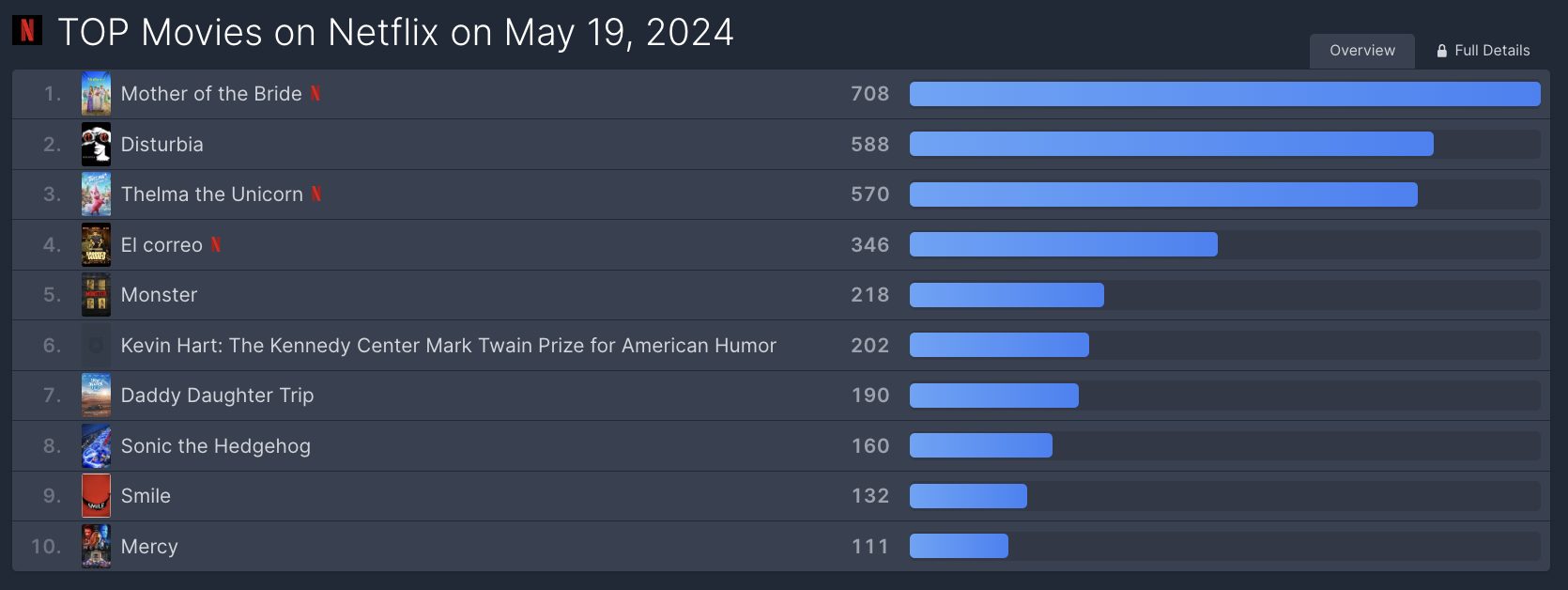Click the score bar for El correo
This screenshot has height=590, width=1568.
[x=1225, y=245]
